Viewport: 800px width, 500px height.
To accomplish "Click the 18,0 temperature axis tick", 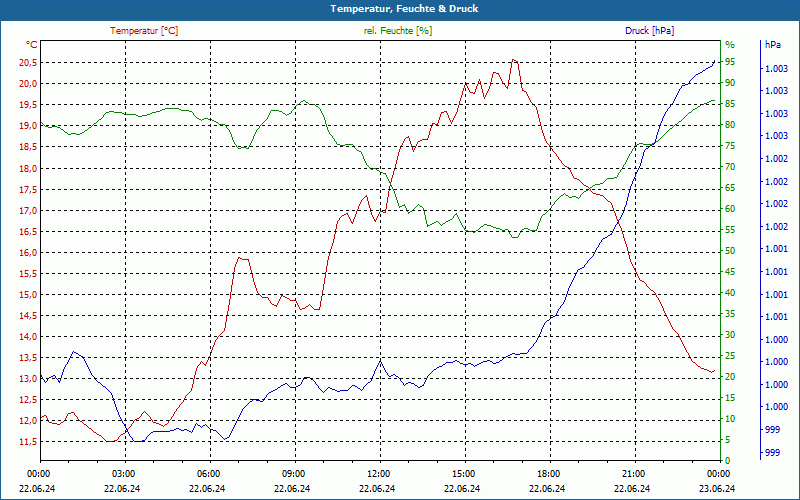I will pos(28,168).
